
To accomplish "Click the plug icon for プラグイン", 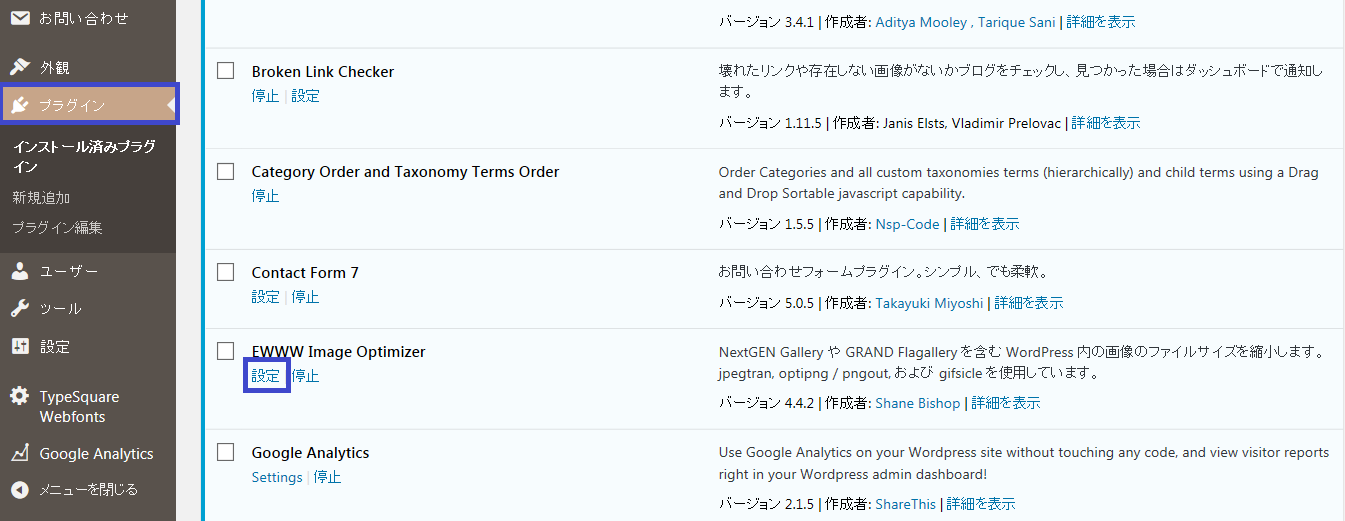I will tap(19, 104).
